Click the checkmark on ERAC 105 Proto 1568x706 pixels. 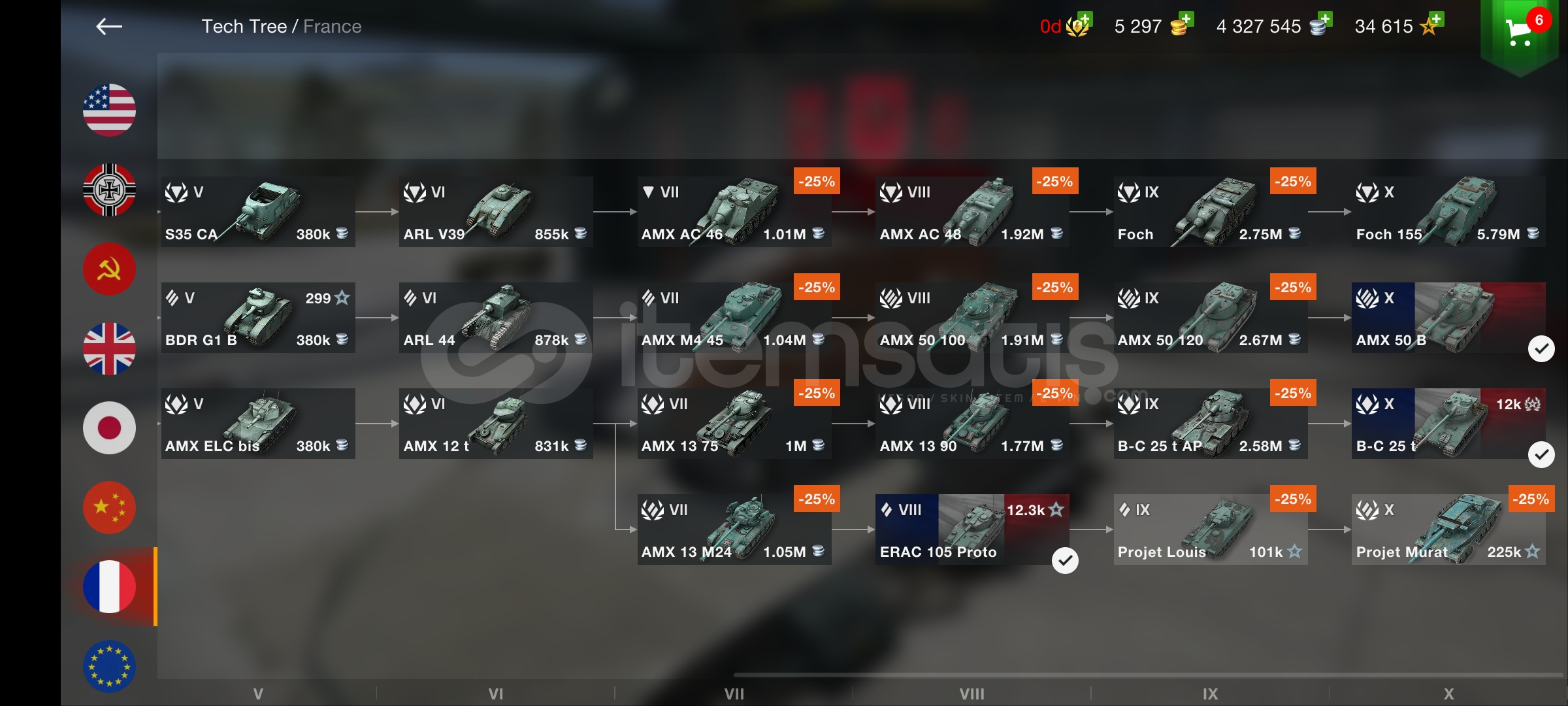(1065, 560)
